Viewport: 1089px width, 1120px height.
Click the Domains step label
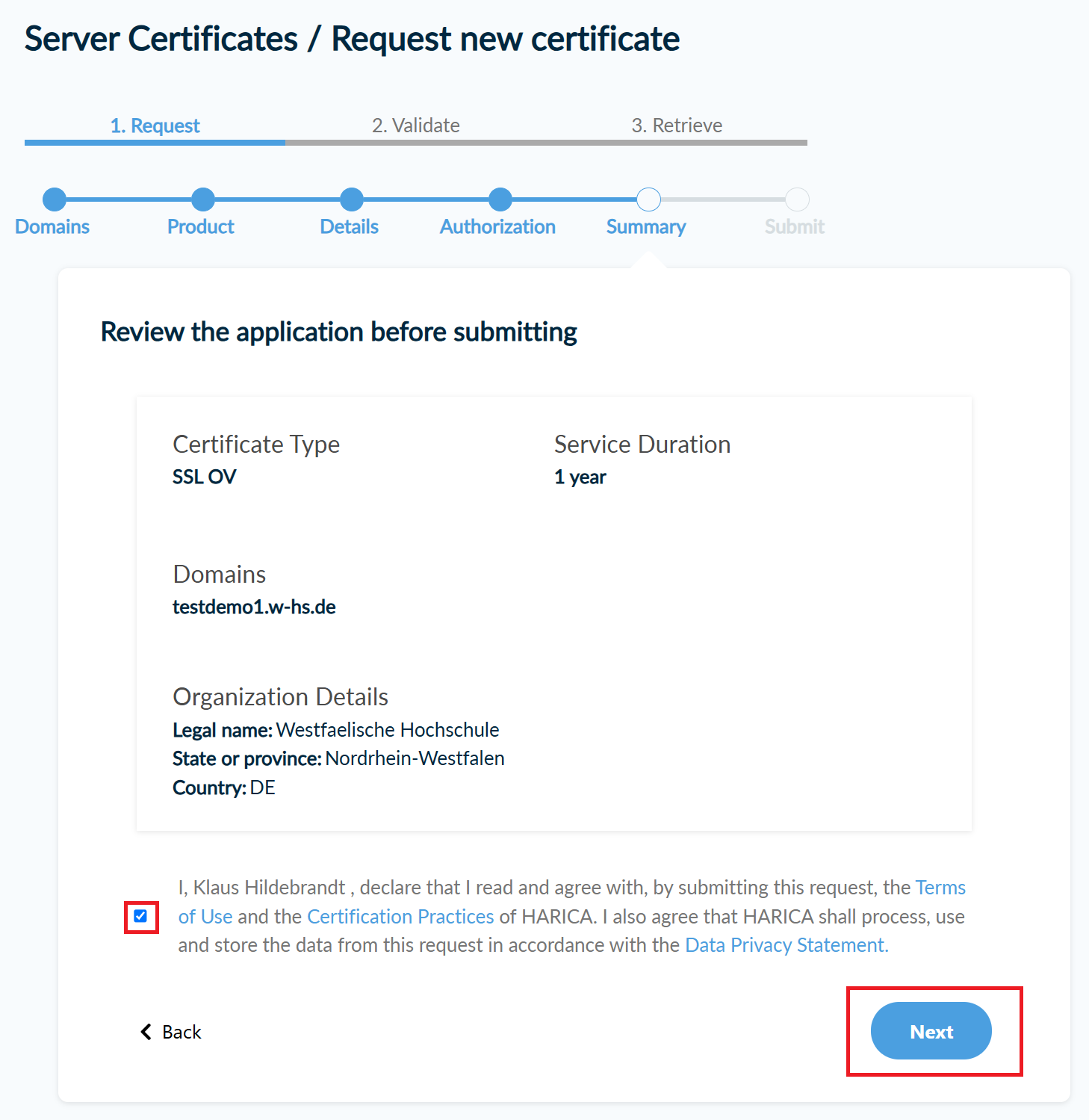(x=52, y=227)
